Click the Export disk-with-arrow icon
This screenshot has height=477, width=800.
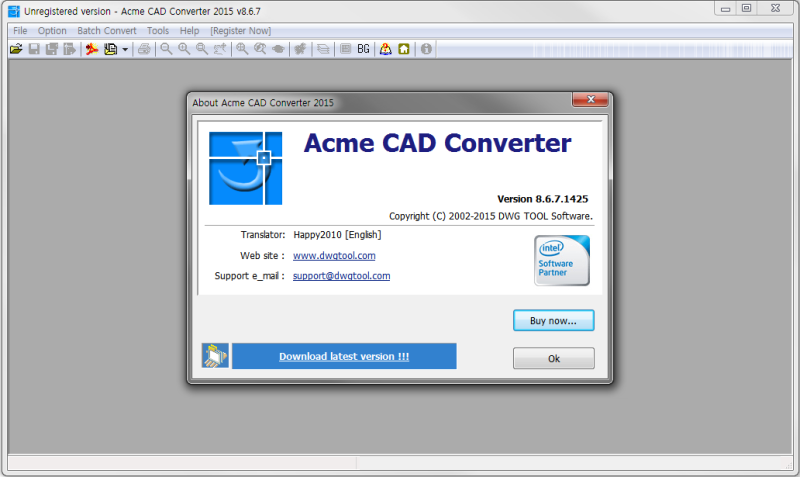[69, 49]
